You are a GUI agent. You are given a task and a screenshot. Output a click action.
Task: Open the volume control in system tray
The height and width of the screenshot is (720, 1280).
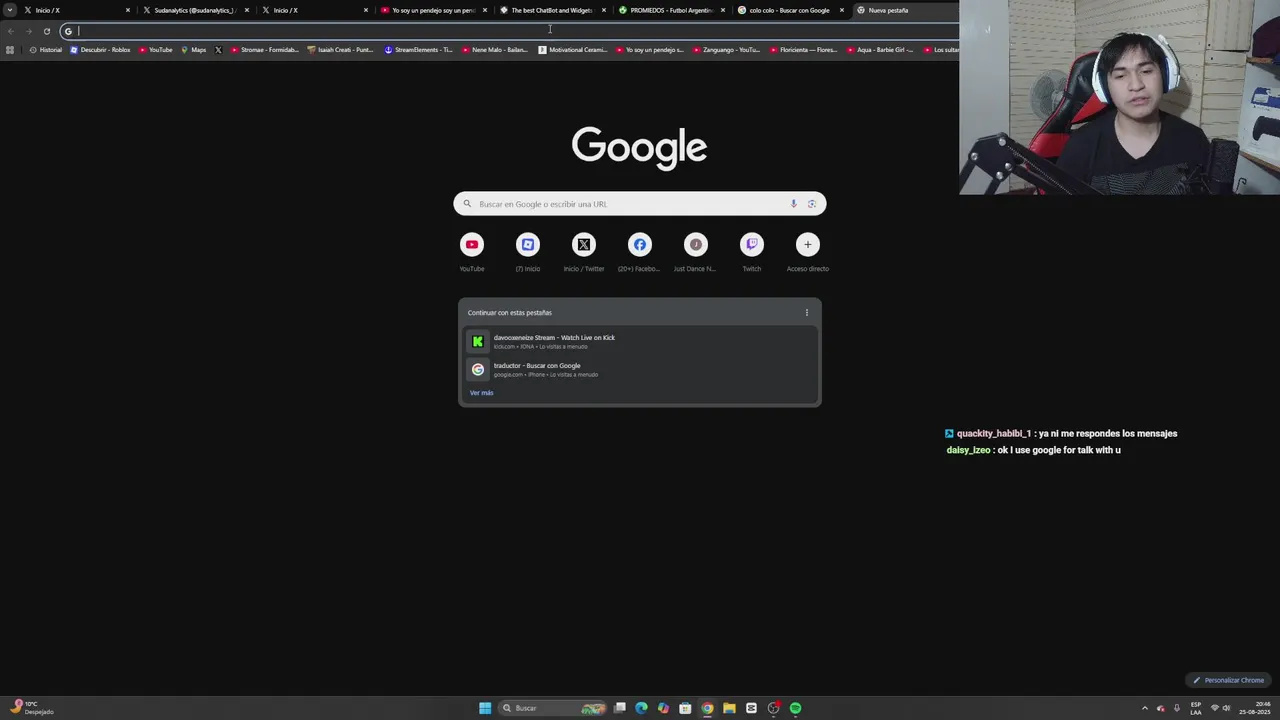1227,708
